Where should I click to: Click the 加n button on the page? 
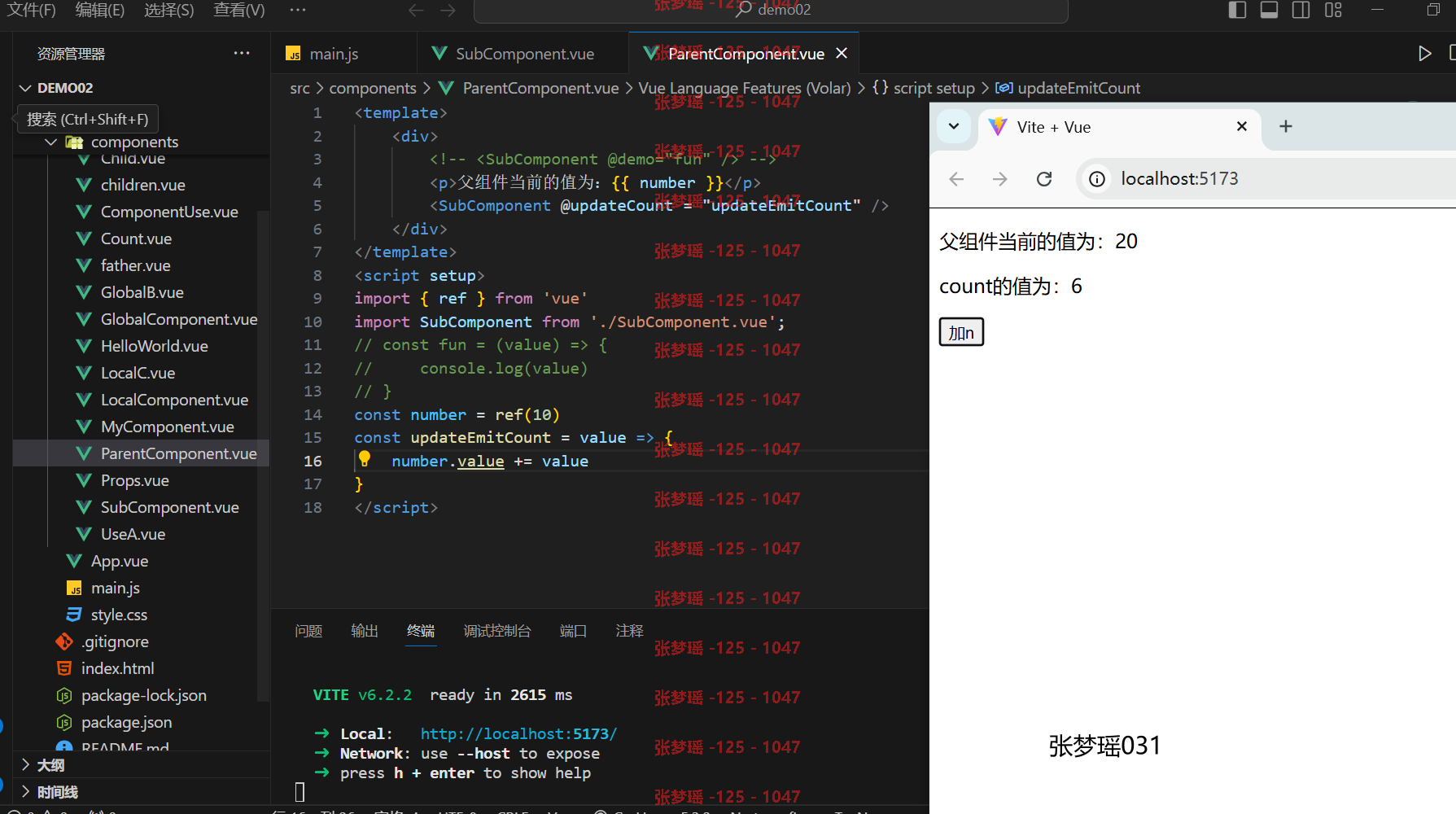(961, 332)
